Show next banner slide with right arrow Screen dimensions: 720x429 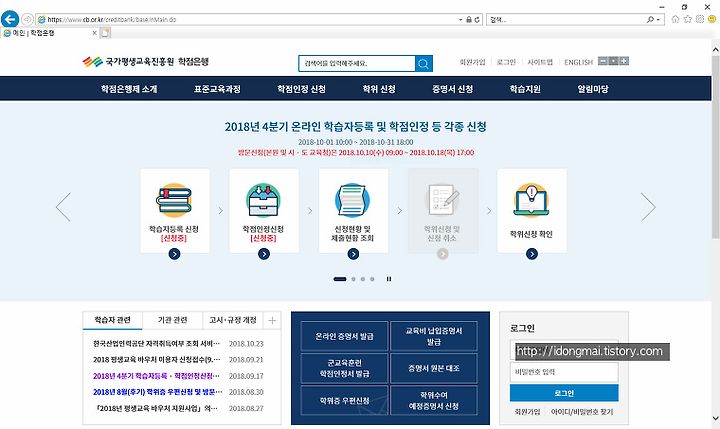[x=648, y=207]
